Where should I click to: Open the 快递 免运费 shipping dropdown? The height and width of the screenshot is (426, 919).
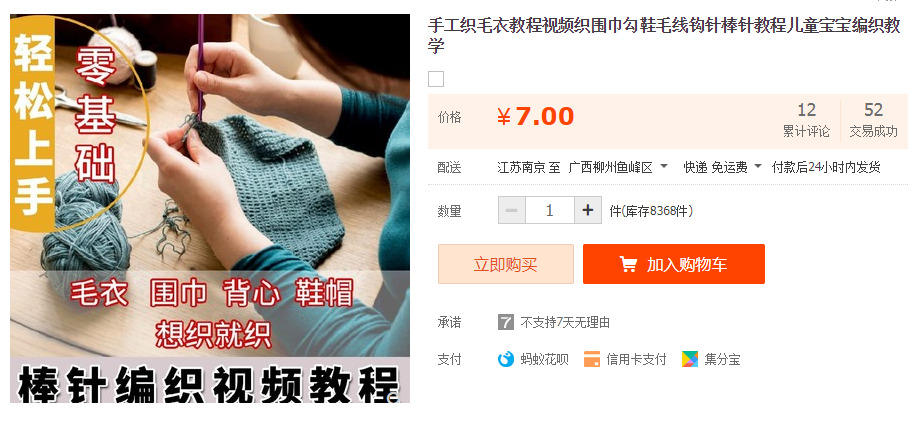(723, 168)
